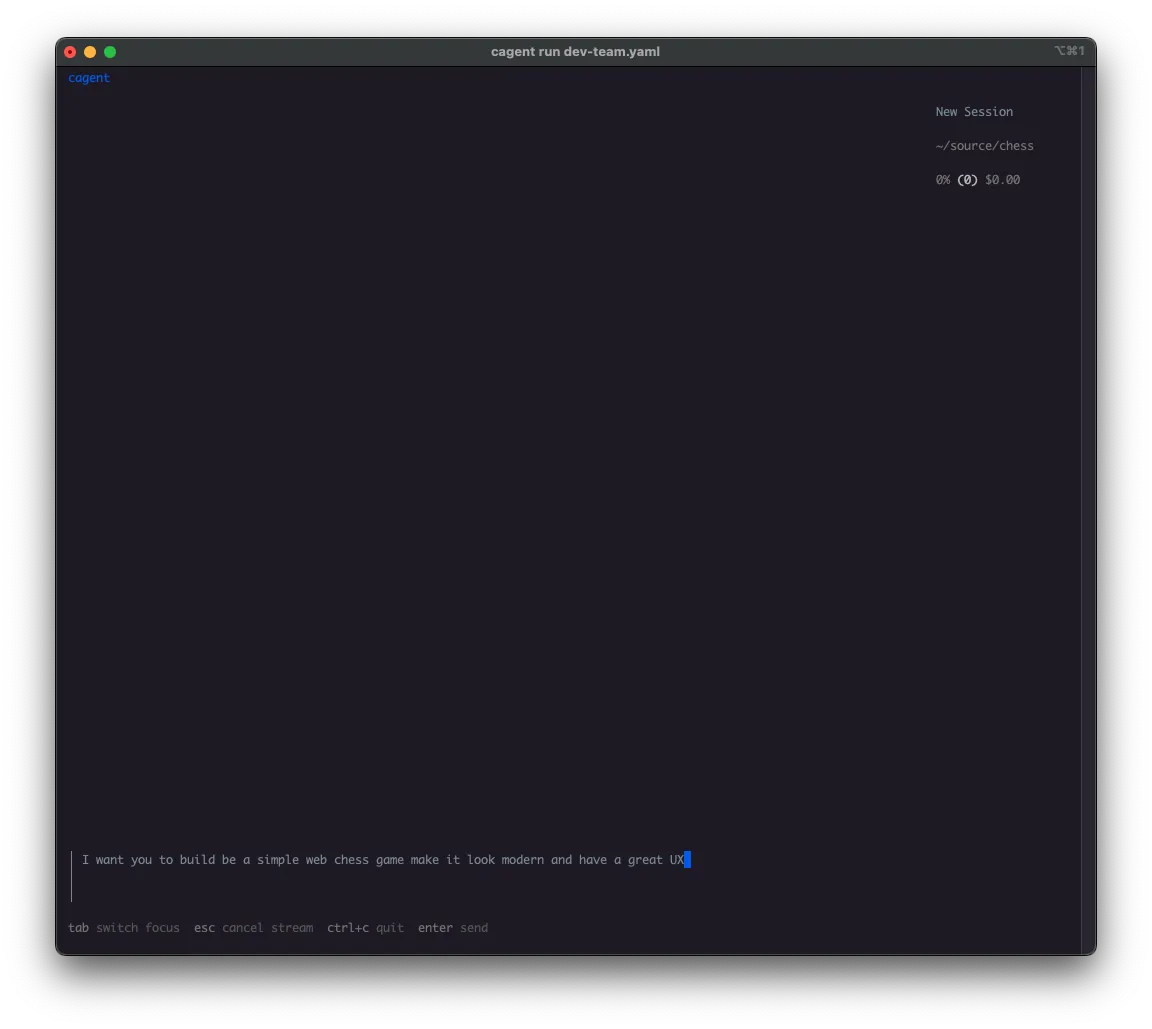Open the New Session entry in sidebar
This screenshot has width=1152, height=1029.
(974, 111)
